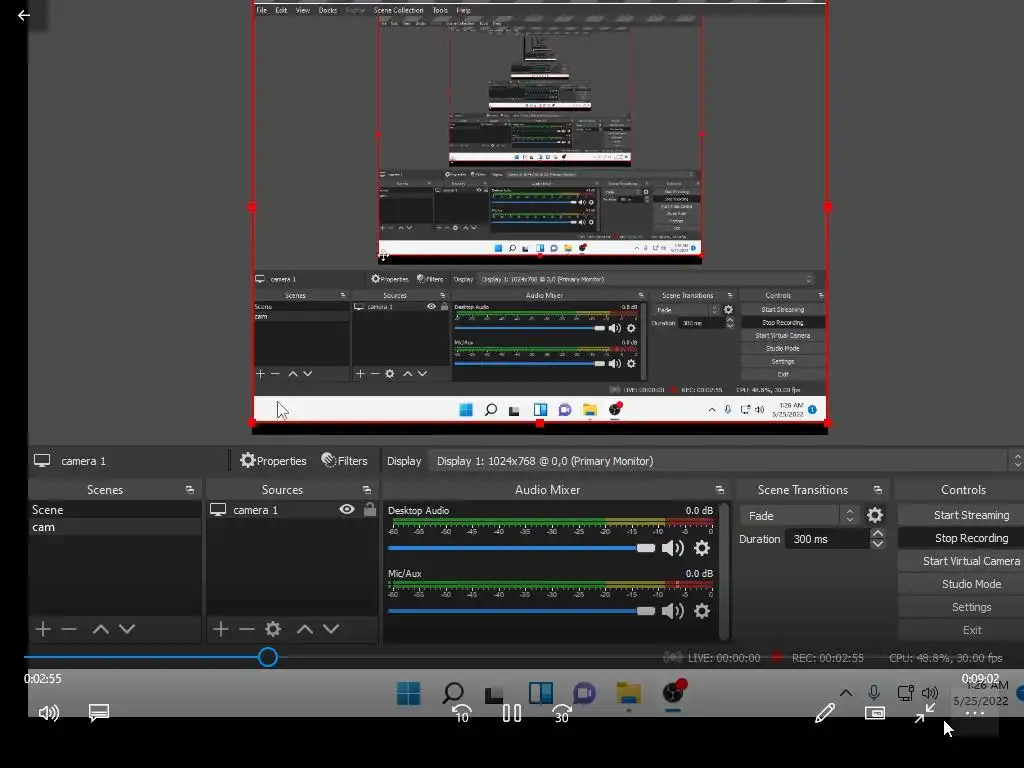Enable Studio Mode
Screen dimensions: 1024x768
961,584
